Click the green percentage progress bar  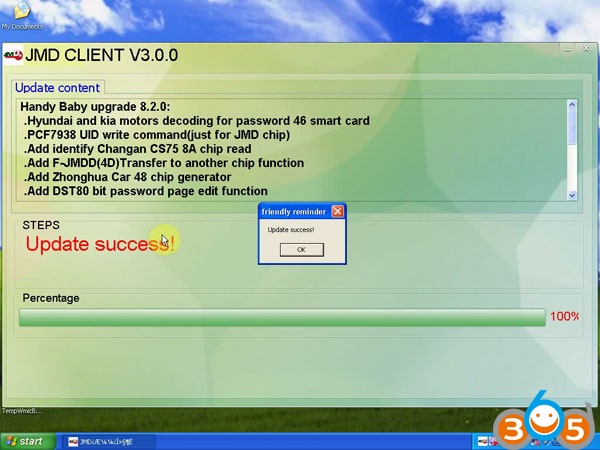(282, 318)
